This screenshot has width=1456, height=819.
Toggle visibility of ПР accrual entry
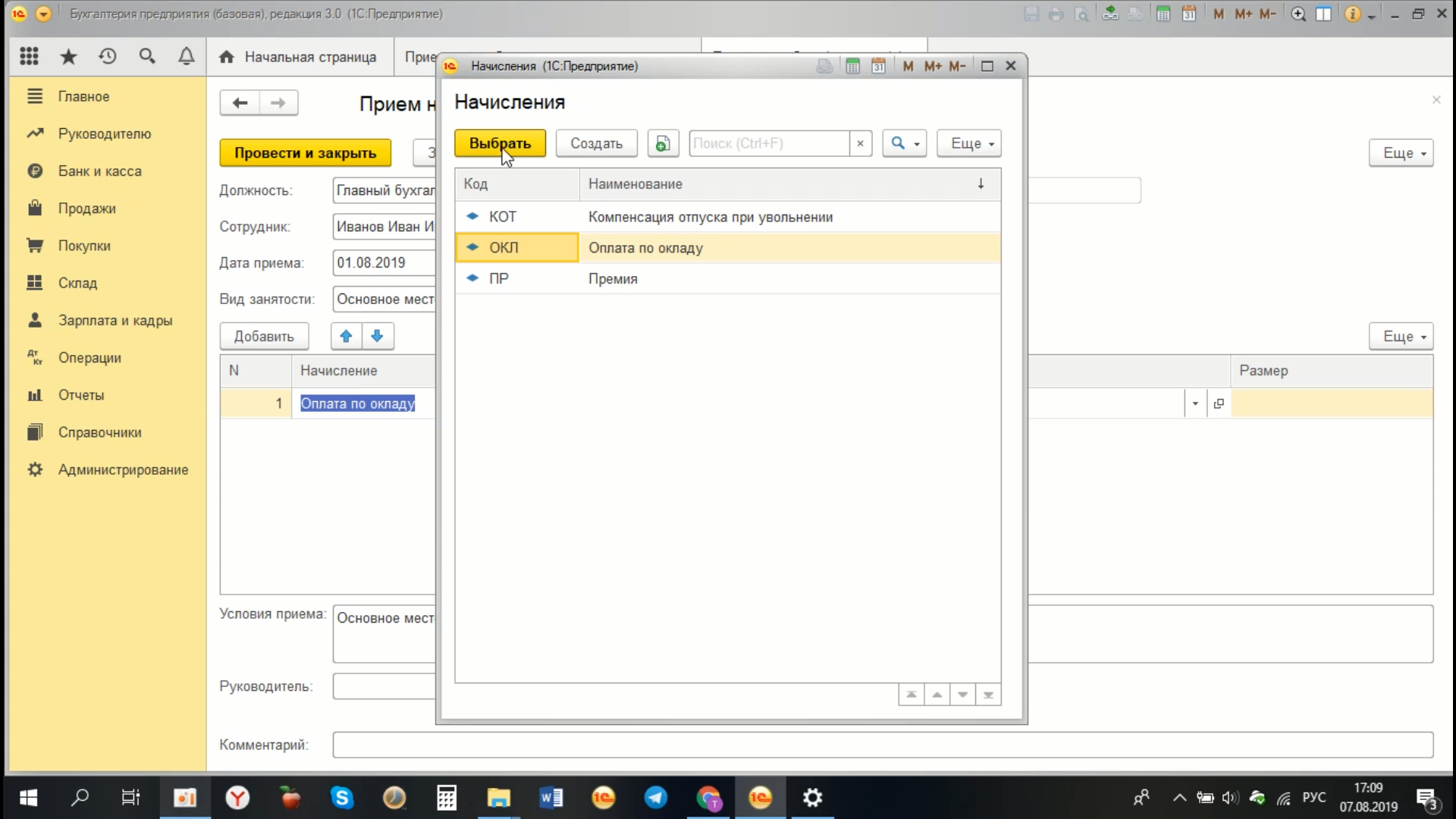[471, 278]
